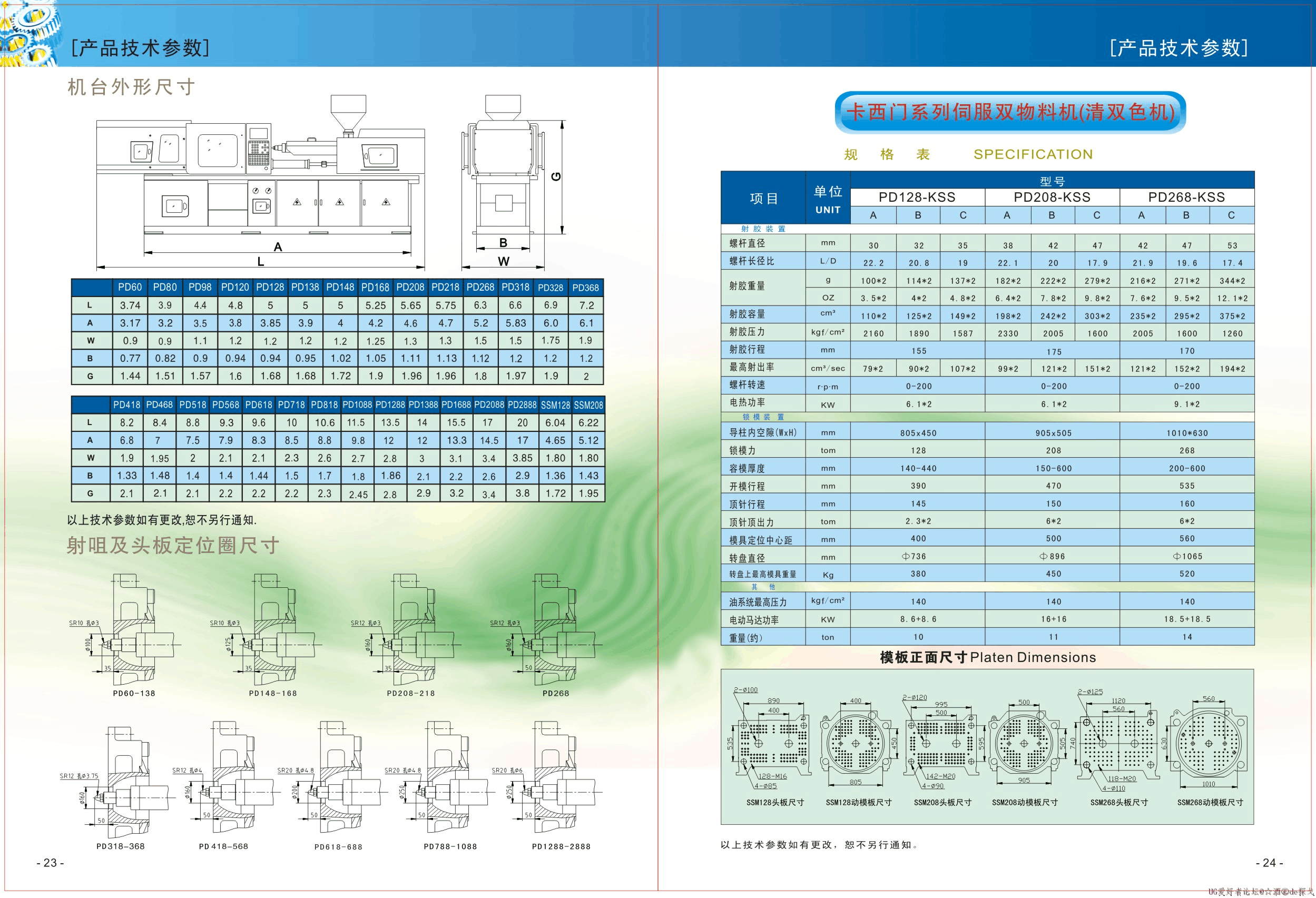Click page number - 23 -
1316x898 pixels.
(50, 863)
